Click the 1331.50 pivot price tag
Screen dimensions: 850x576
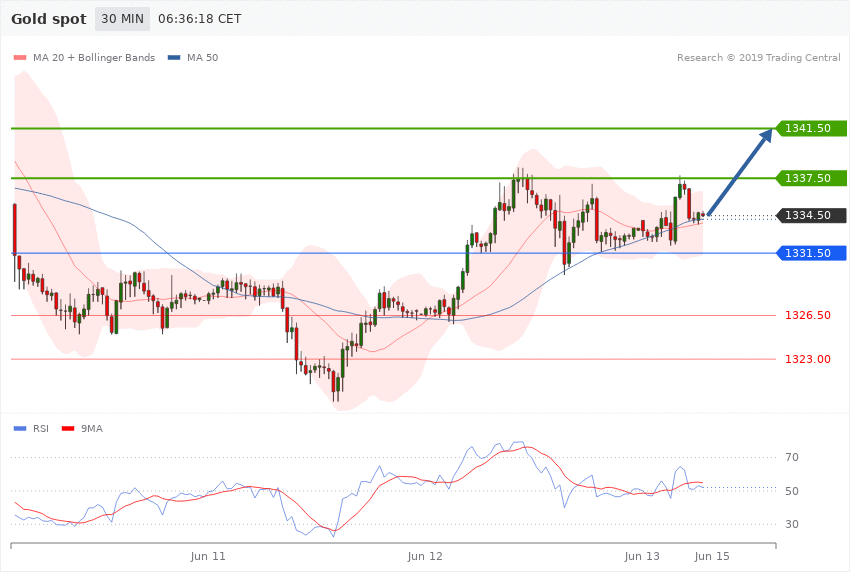[811, 253]
